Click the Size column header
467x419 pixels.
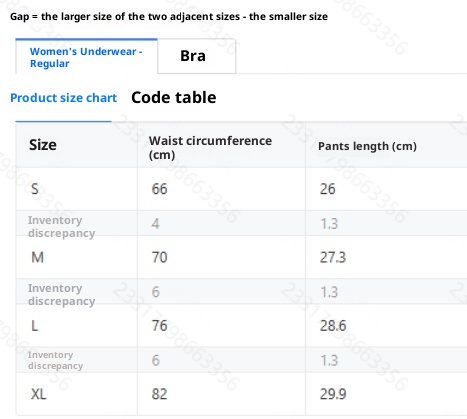point(43,145)
